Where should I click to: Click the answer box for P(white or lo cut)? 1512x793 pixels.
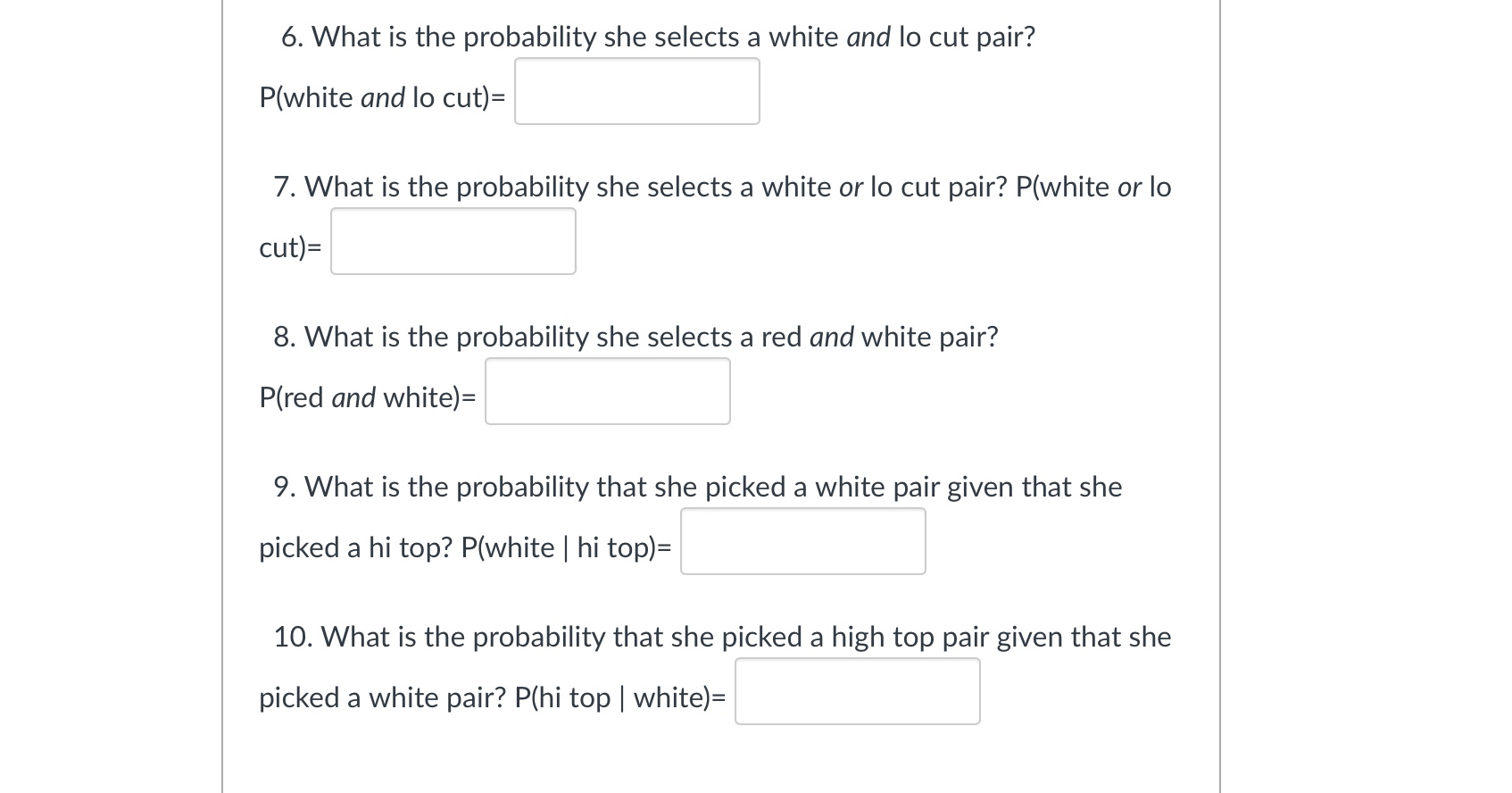pos(452,240)
